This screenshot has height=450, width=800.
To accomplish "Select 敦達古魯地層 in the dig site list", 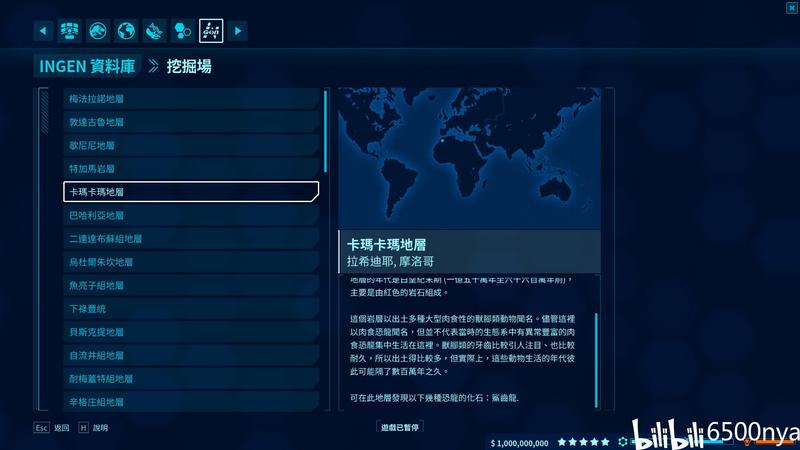I will click(191, 122).
